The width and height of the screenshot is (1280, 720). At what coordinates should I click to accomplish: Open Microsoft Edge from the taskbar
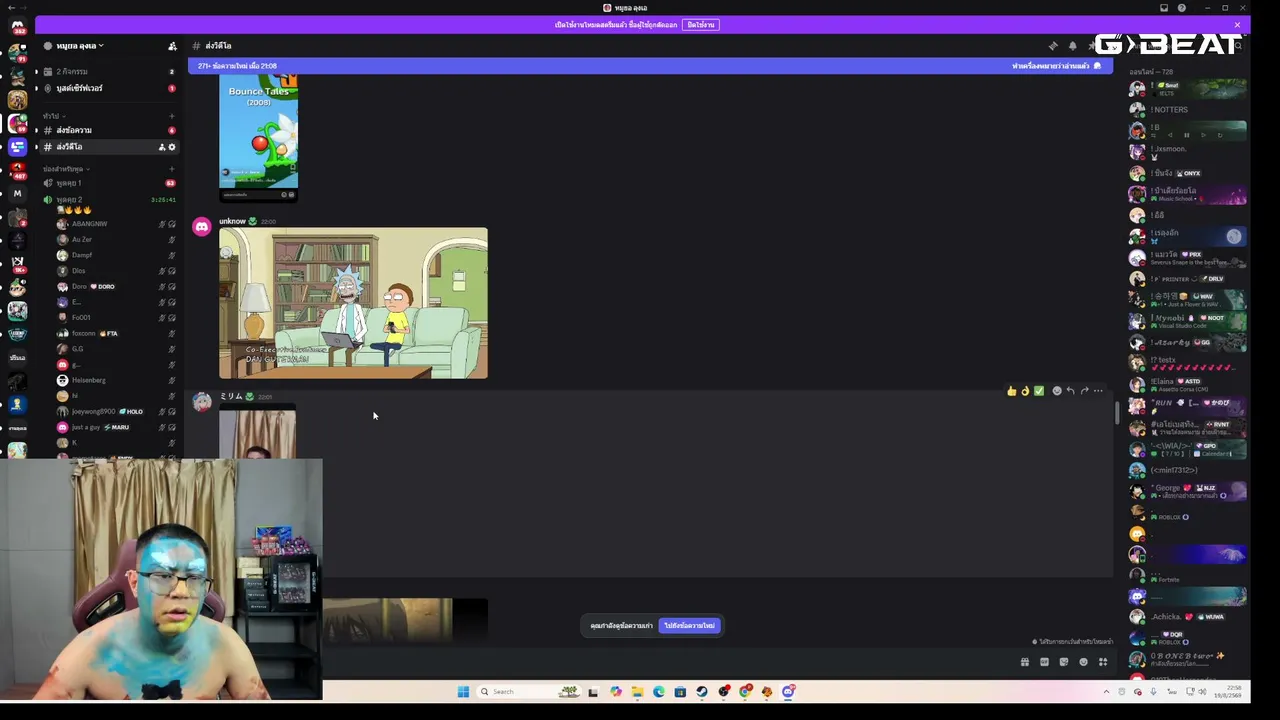[659, 692]
